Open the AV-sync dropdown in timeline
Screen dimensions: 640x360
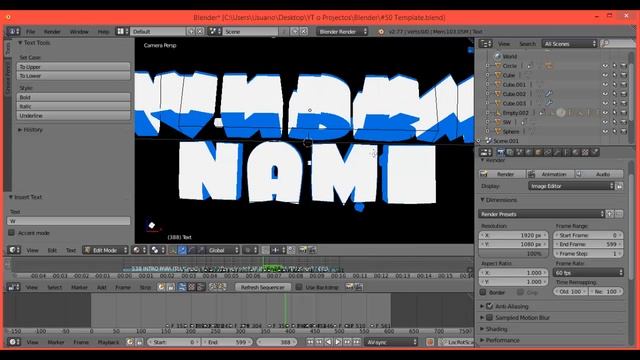pos(391,342)
